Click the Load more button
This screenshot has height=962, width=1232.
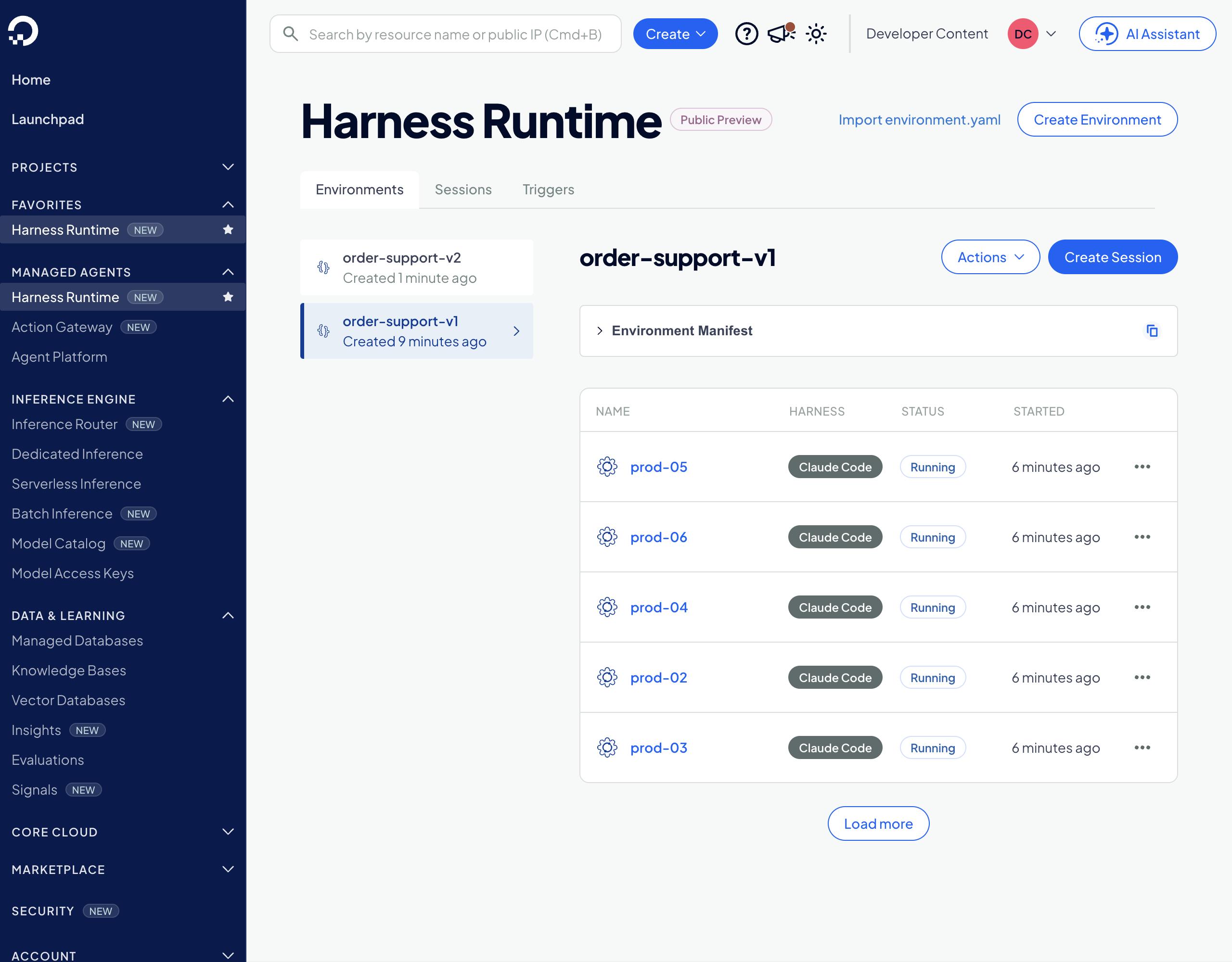tap(878, 824)
